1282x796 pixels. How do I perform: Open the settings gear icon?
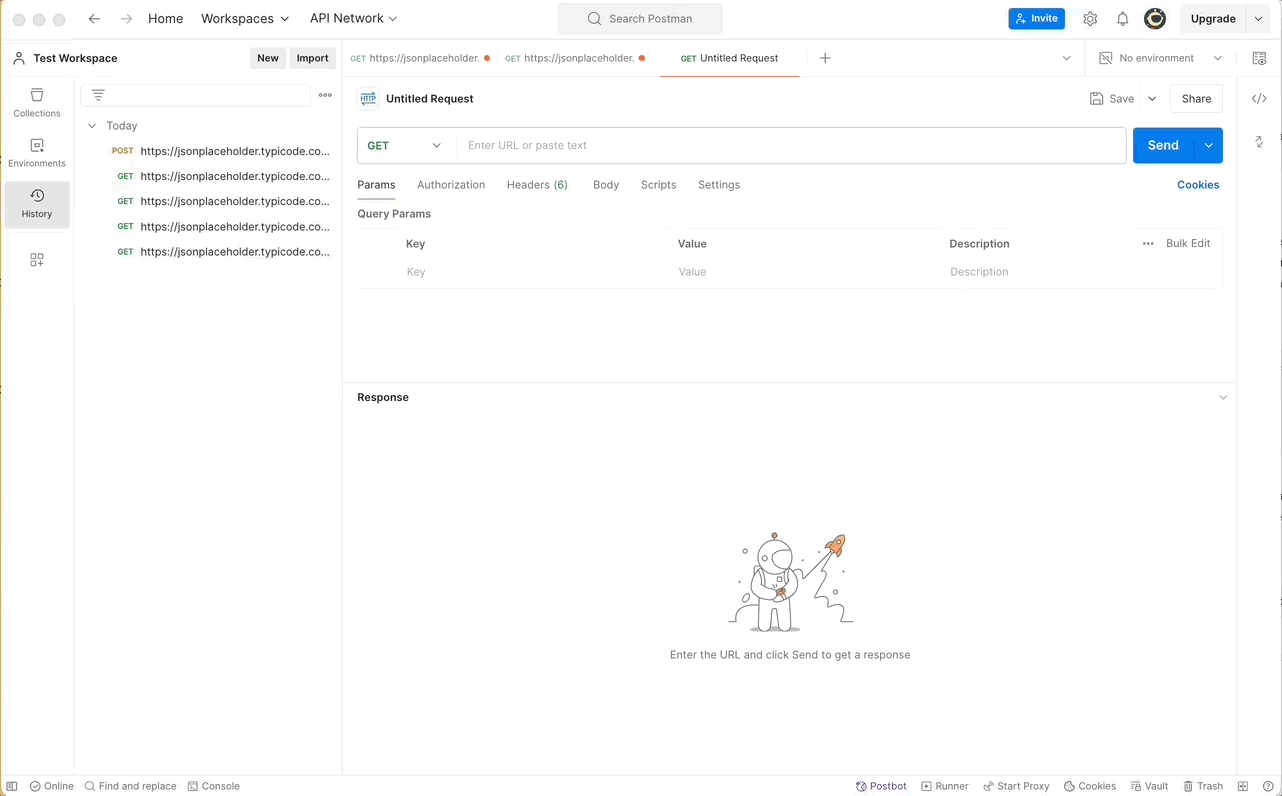coord(1090,19)
